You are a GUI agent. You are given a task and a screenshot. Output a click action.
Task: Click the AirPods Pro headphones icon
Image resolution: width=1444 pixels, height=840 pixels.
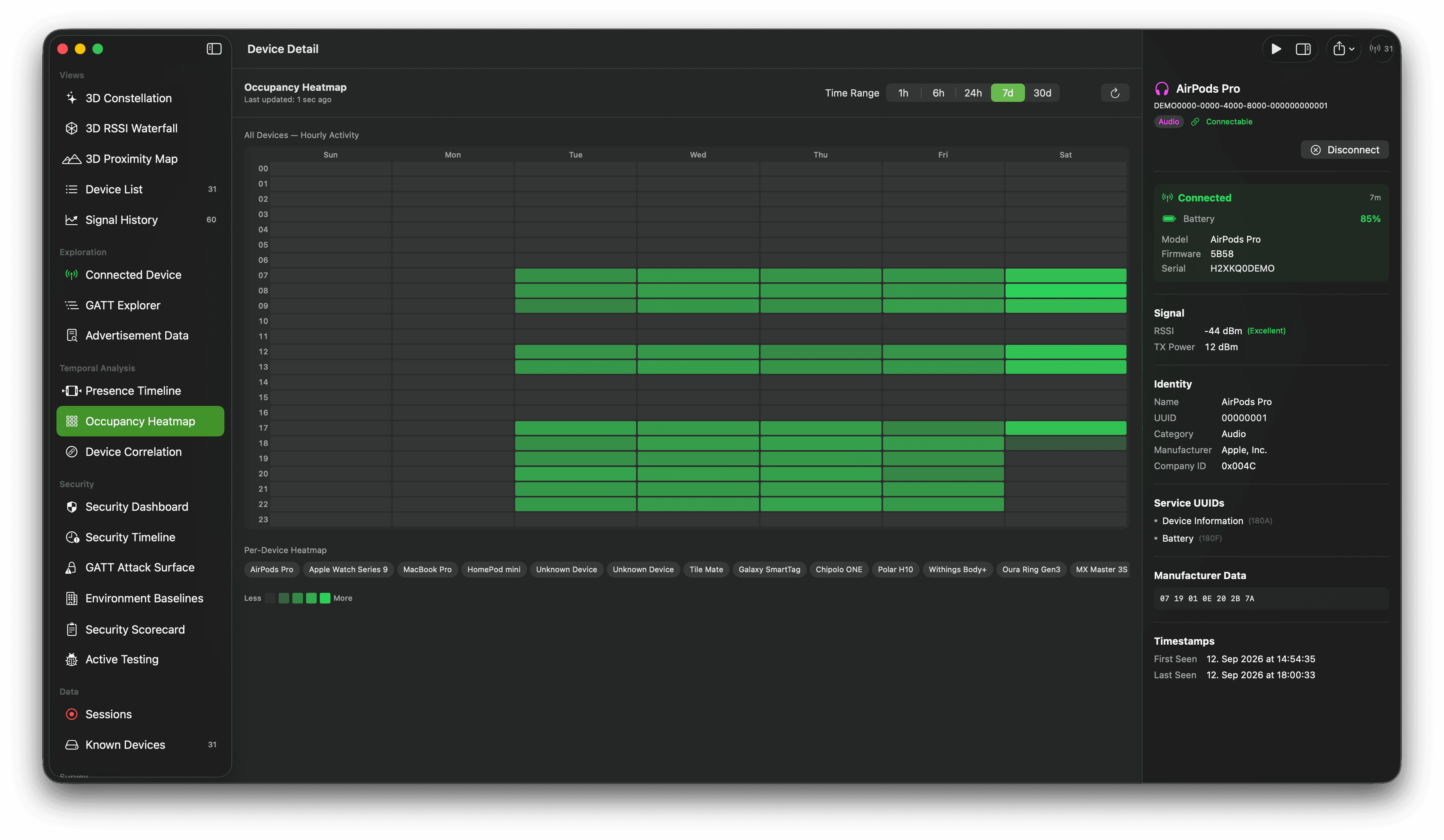tap(1162, 88)
